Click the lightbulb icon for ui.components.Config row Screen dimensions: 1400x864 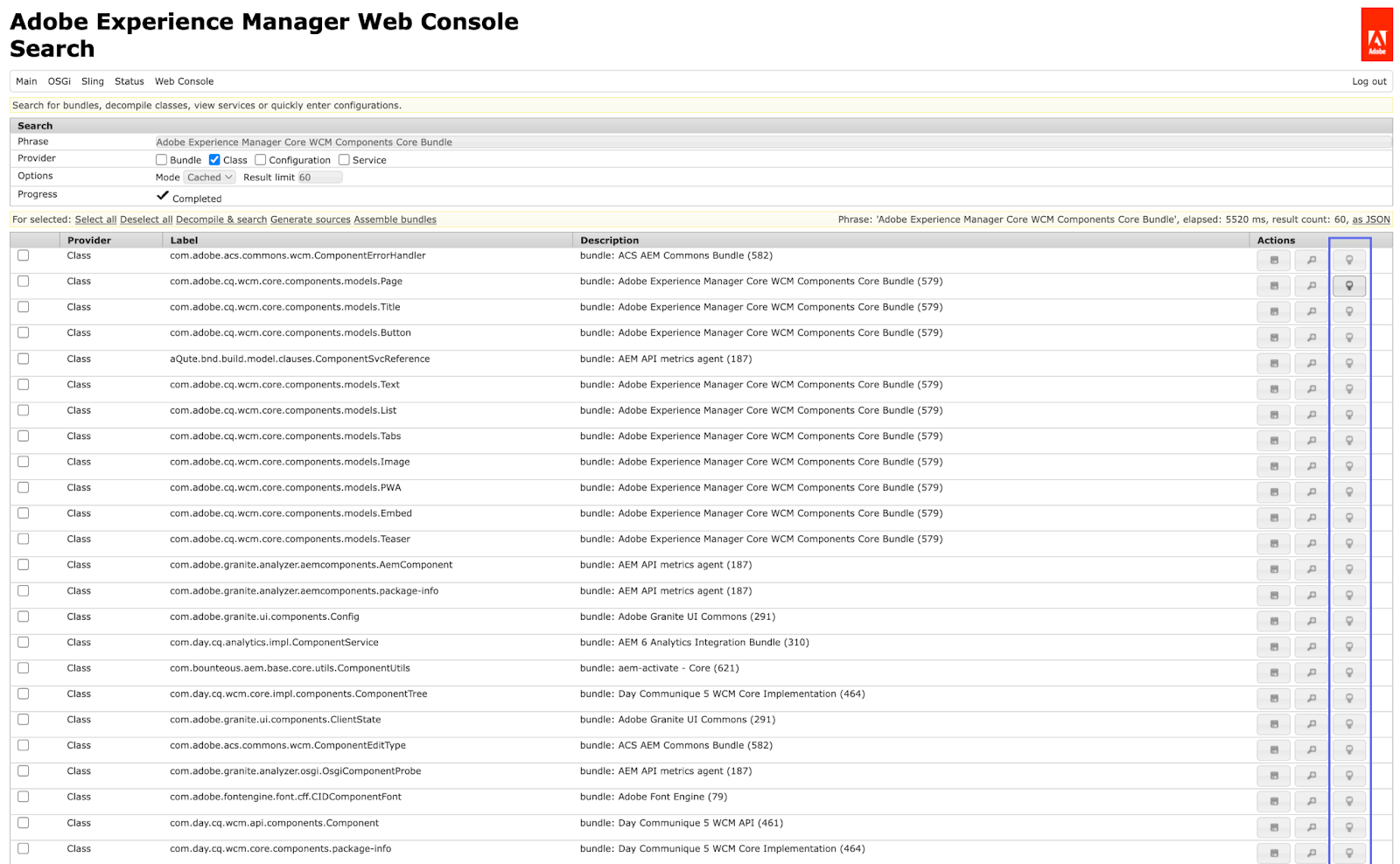tap(1348, 621)
